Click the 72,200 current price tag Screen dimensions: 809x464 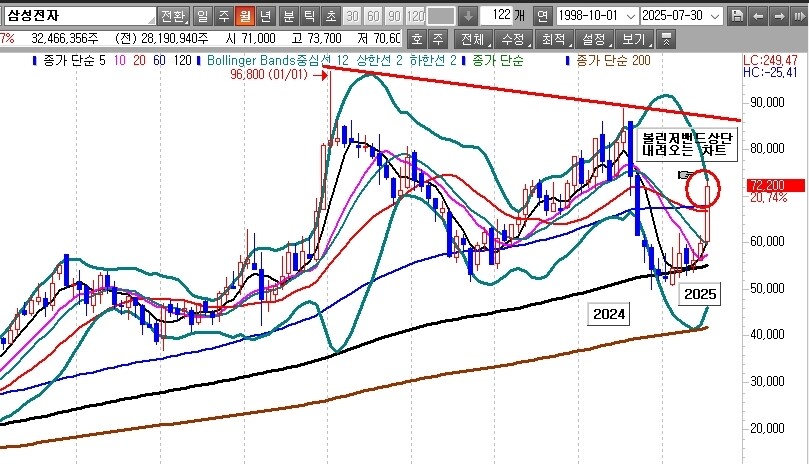tap(775, 185)
